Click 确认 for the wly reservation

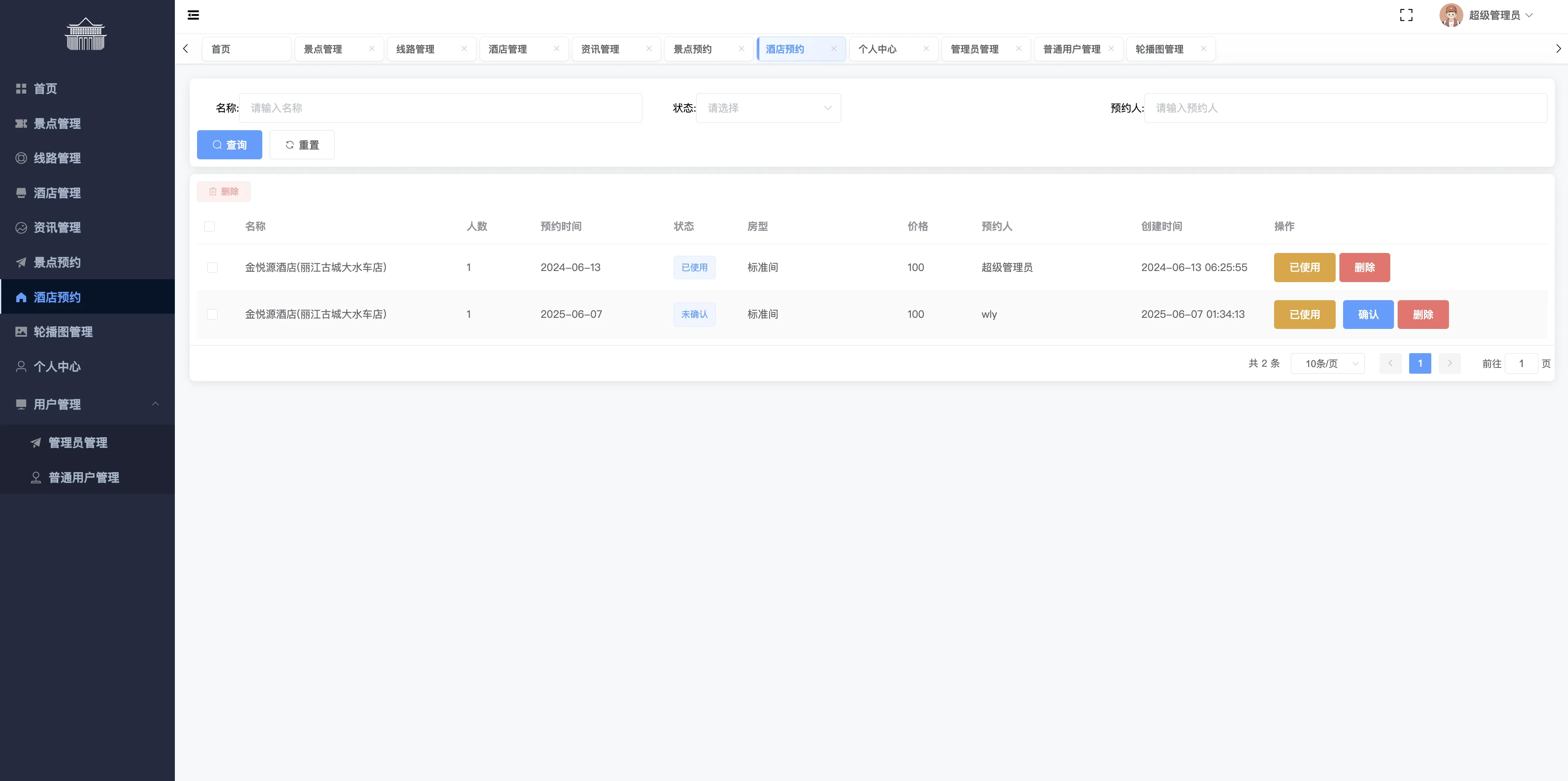1368,314
